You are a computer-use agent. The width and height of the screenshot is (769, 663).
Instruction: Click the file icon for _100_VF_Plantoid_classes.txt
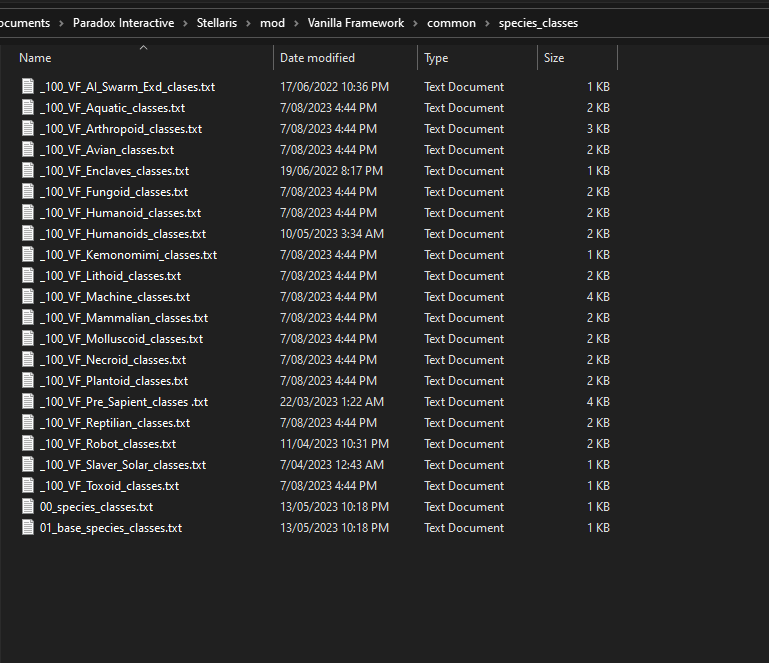coord(28,381)
